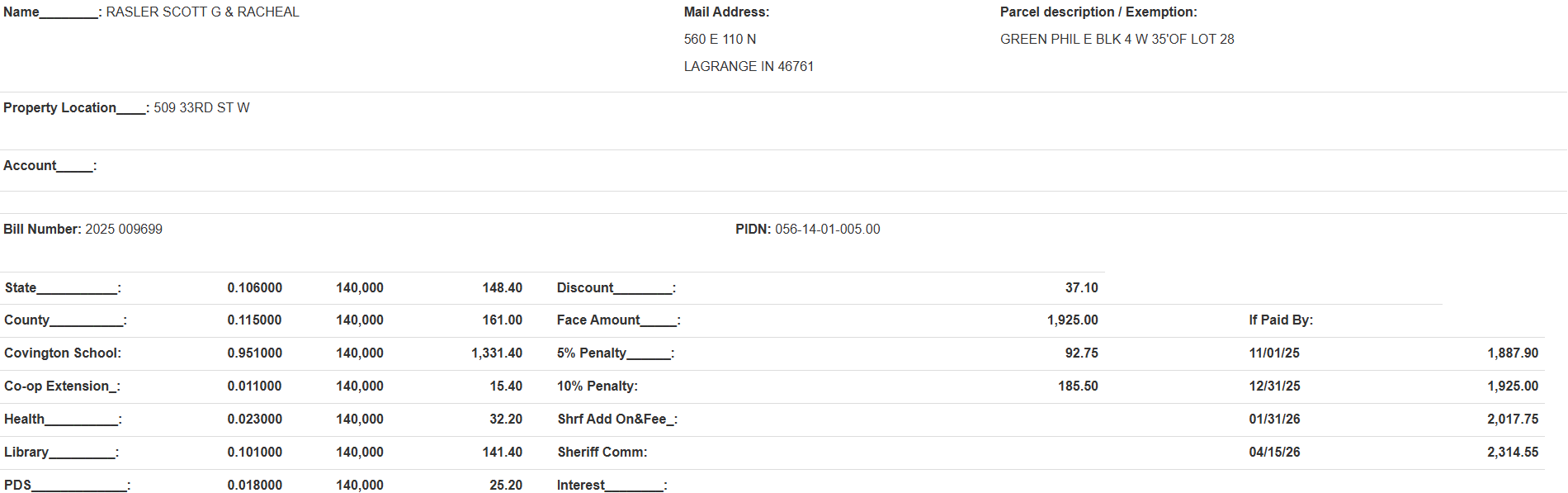This screenshot has height=493, width=1568.
Task: Click the Discount amount 37.10
Action: (x=1081, y=288)
